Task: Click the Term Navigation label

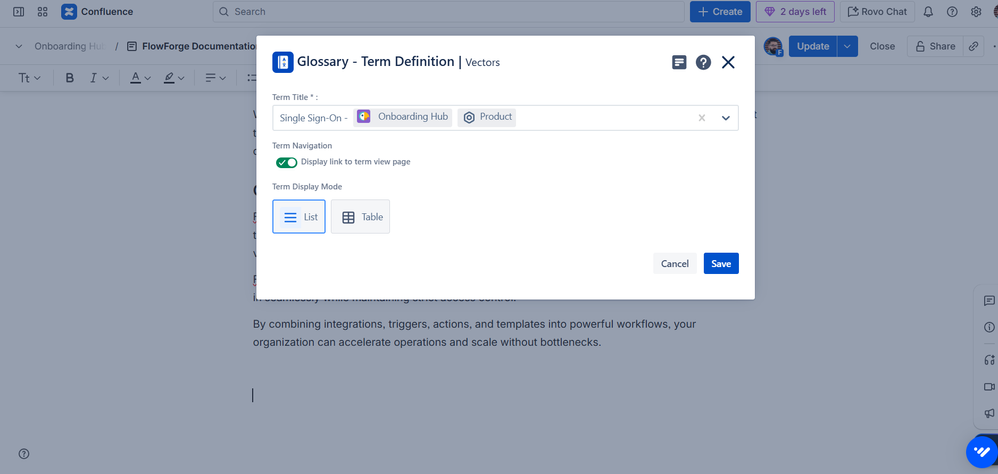Action: click(302, 146)
